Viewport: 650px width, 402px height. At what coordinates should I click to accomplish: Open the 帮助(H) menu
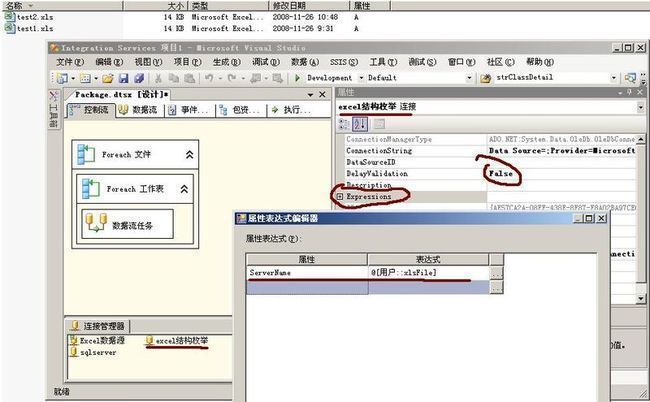540,62
